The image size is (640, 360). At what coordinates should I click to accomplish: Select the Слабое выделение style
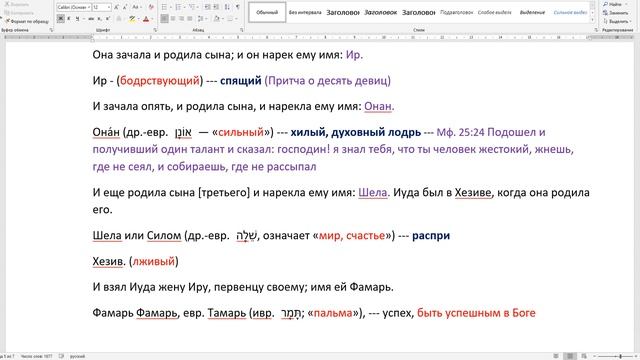[x=494, y=12]
